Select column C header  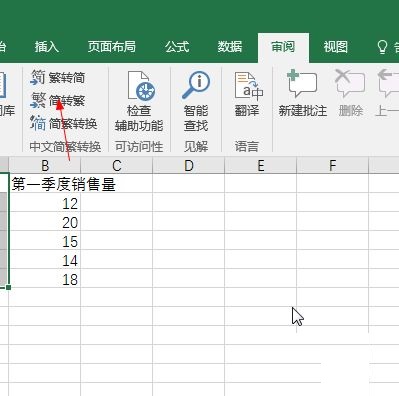[117, 165]
